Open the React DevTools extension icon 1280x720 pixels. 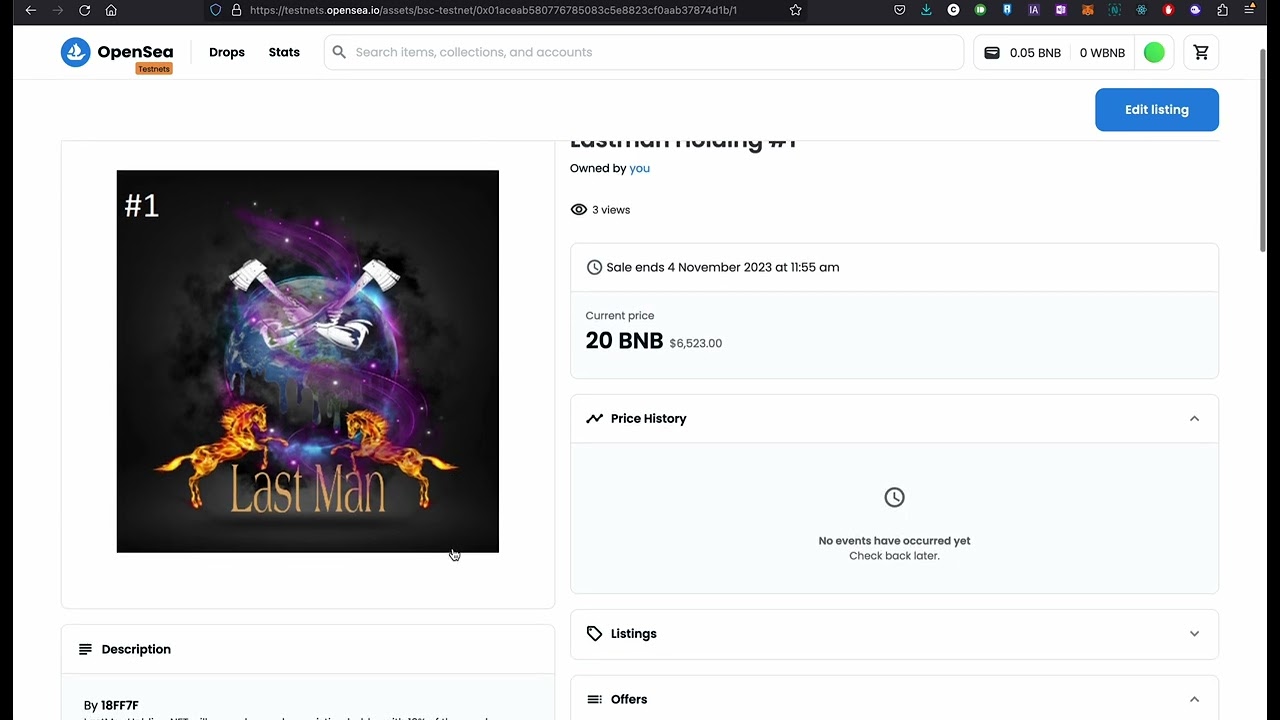click(x=1141, y=10)
